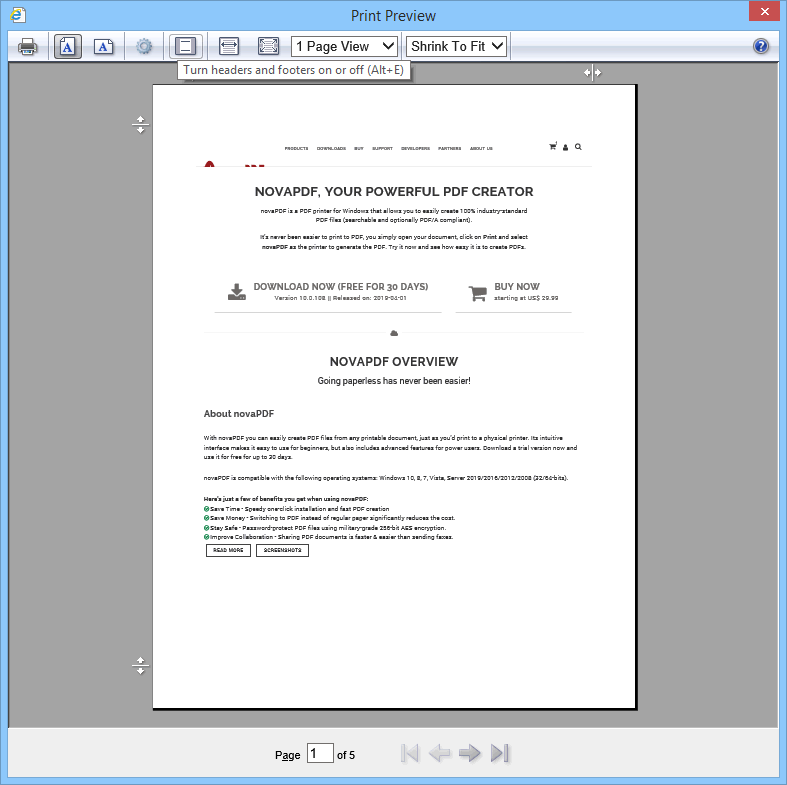Viewport: 787px width, 785px height.
Task: Open the Help question mark icon
Action: click(x=761, y=47)
